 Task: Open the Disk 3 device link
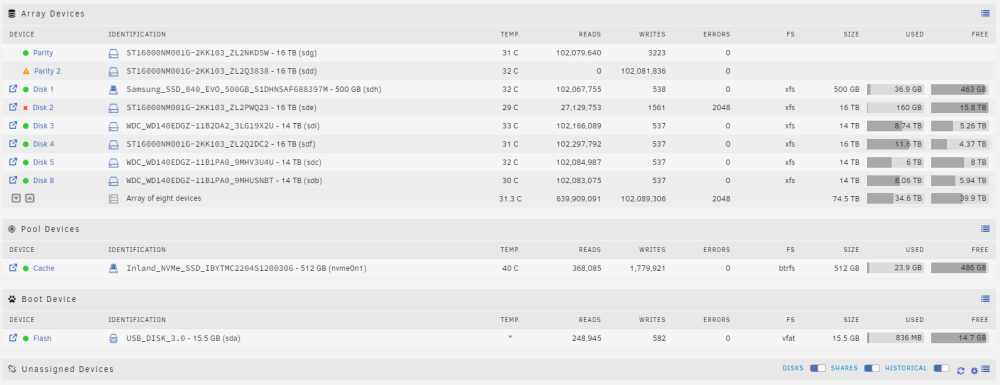click(43, 126)
